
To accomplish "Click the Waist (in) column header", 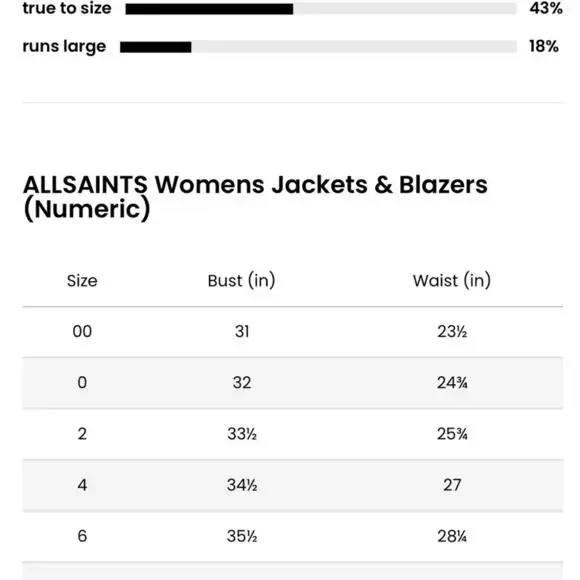I will pyautogui.click(x=452, y=280).
